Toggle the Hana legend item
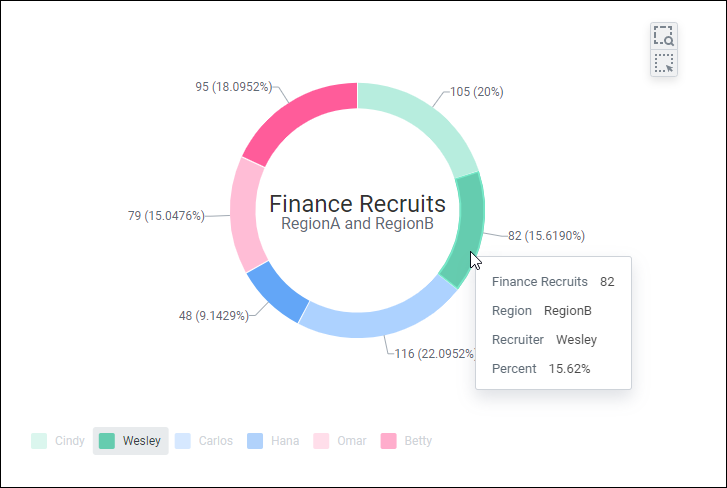Viewport: 727px width, 488px height. [x=273, y=441]
